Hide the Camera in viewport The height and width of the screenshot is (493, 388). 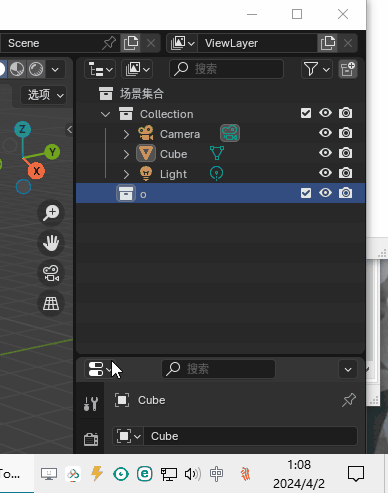325,133
